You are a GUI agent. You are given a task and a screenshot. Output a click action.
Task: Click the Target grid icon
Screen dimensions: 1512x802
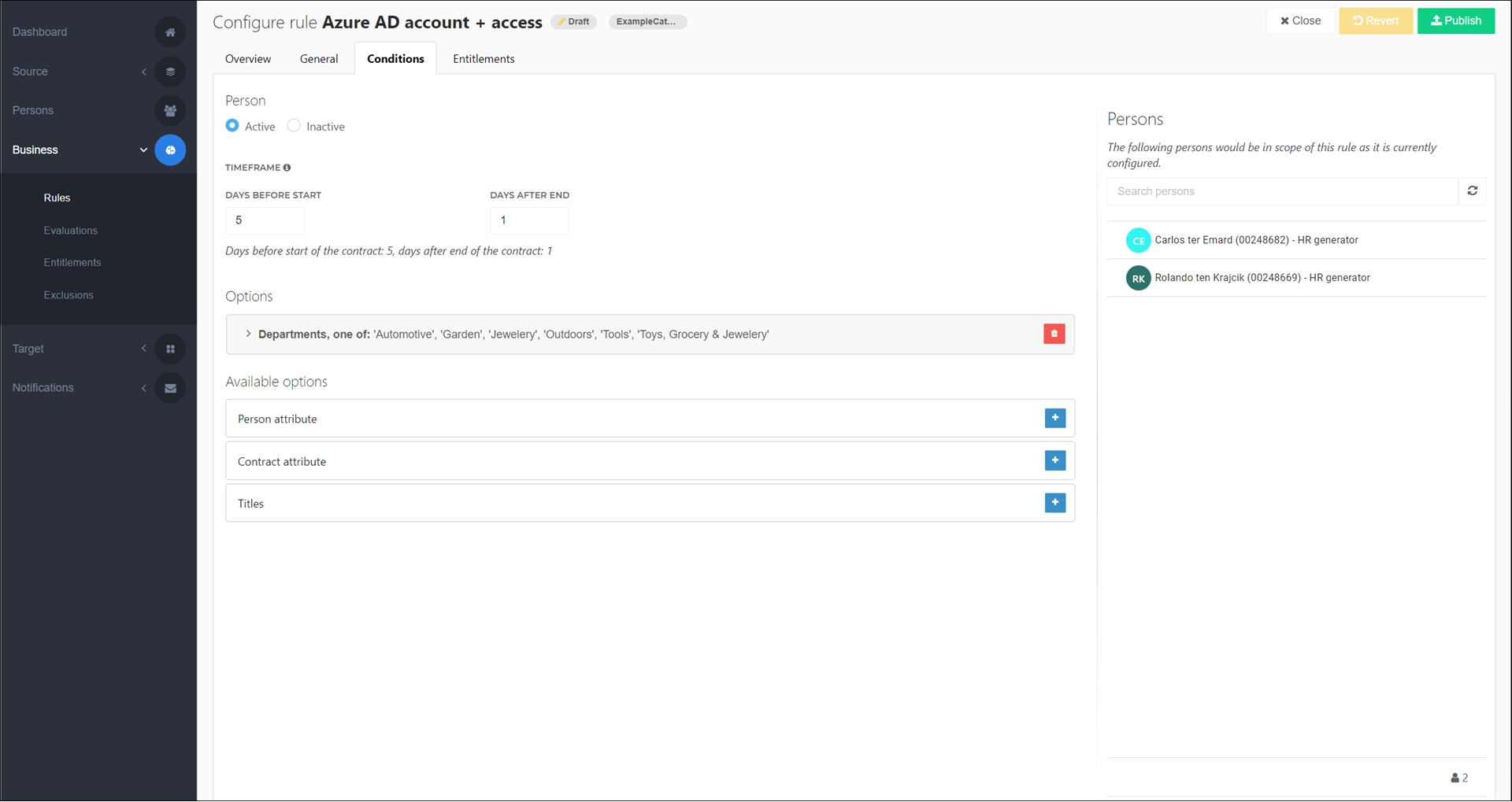click(170, 349)
